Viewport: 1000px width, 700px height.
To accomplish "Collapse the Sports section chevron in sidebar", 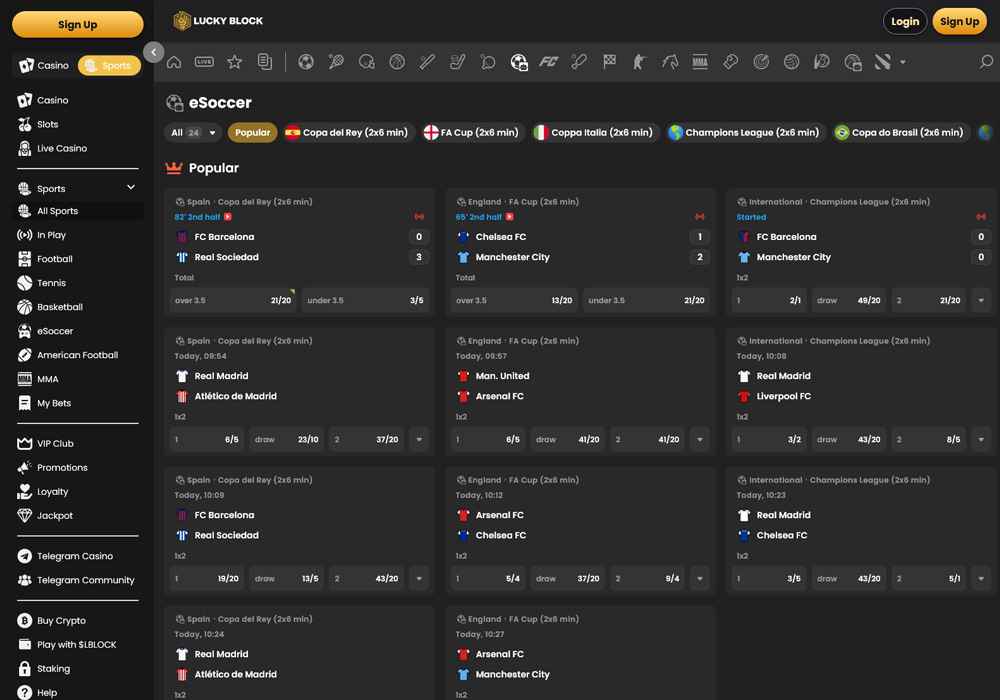I will 130,187.
